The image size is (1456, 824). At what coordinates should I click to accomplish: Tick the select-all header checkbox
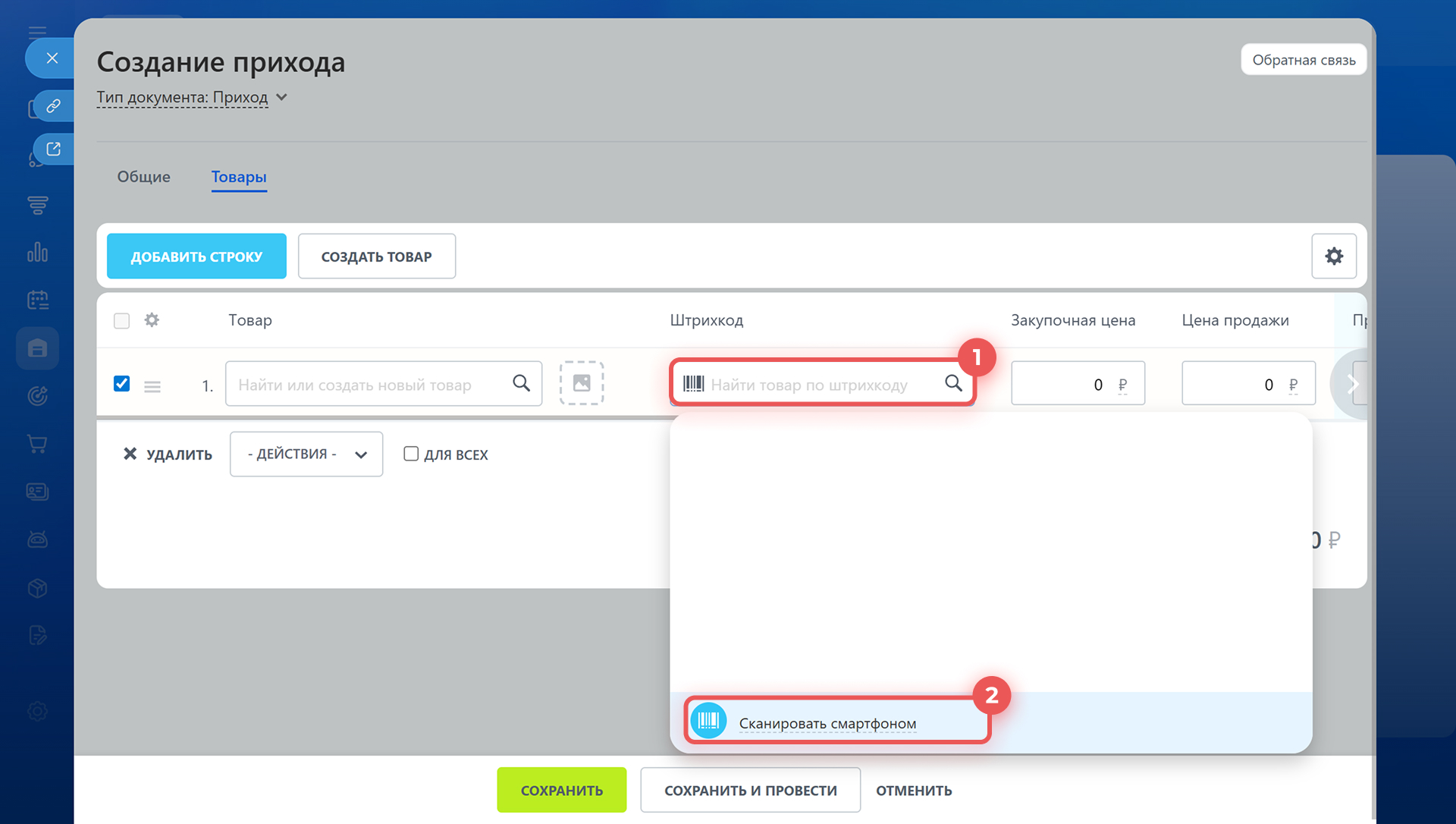(121, 321)
